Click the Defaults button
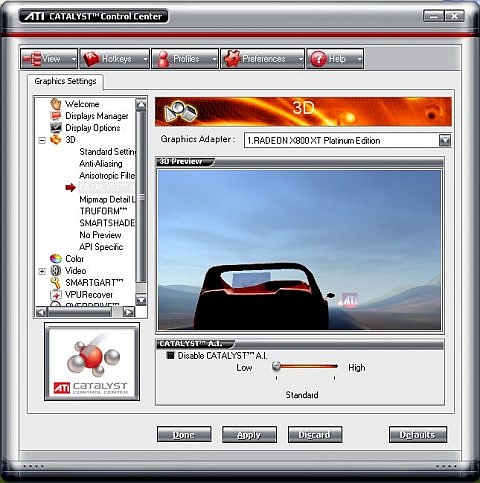Image resolution: width=480 pixels, height=483 pixels. (x=418, y=435)
